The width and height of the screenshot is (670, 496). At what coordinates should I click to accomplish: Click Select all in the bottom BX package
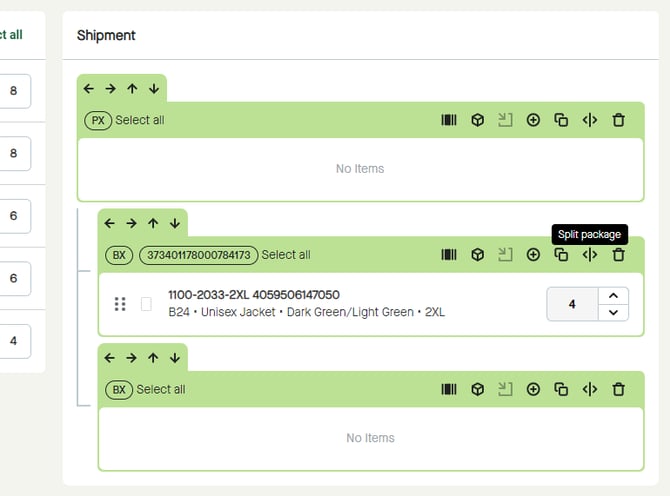[x=160, y=389]
